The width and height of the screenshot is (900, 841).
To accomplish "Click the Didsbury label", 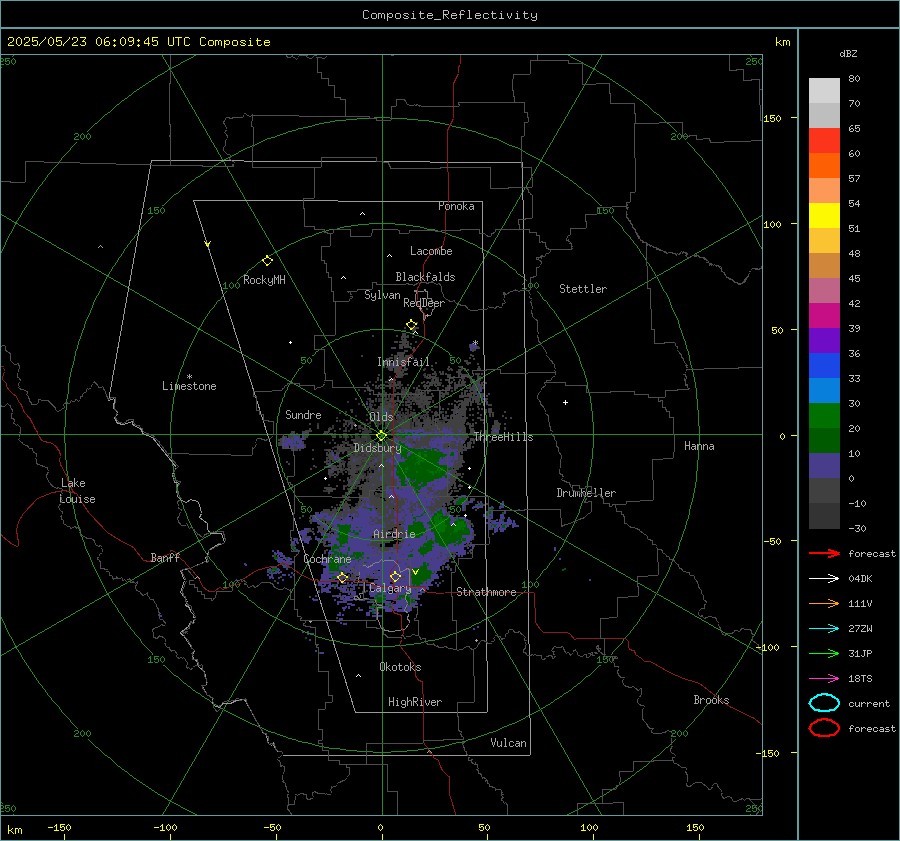I will tap(378, 448).
